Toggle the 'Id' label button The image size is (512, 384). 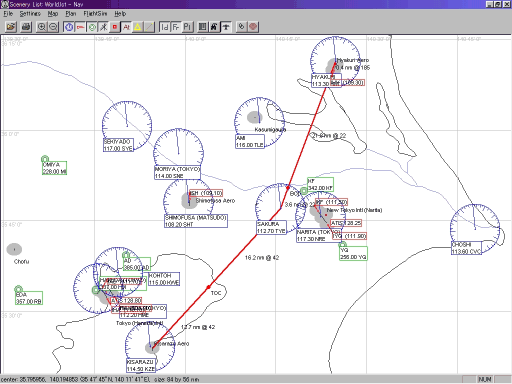pos(165,27)
